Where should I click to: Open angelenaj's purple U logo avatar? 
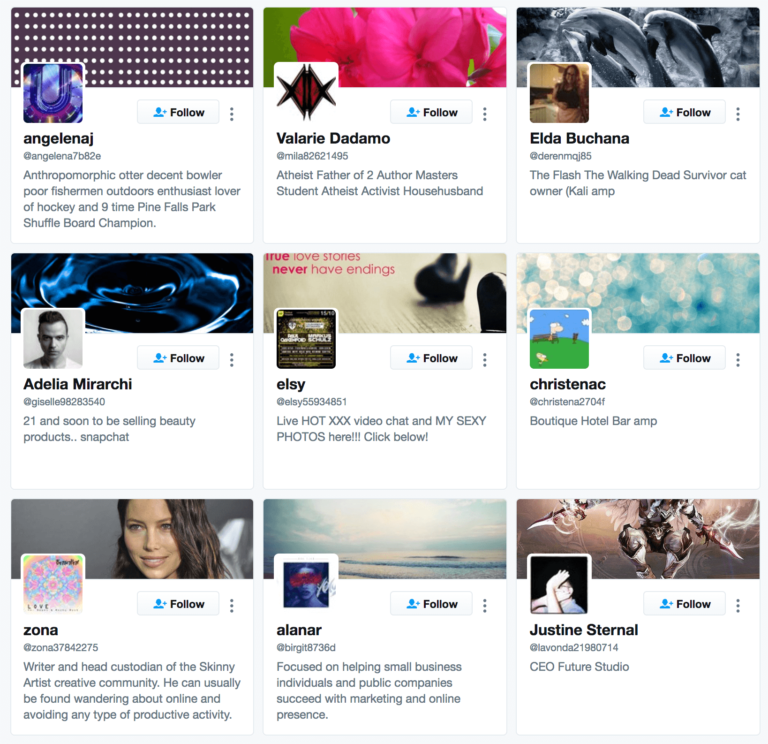pyautogui.click(x=53, y=93)
